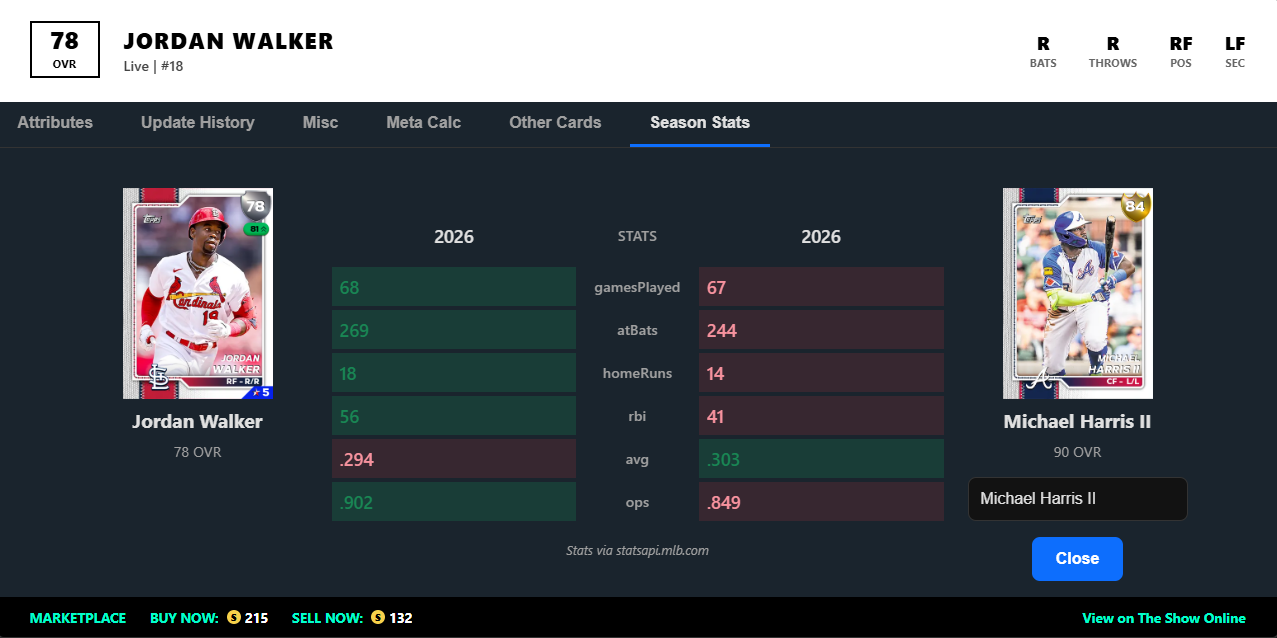Click the ops stat label
Image resolution: width=1277 pixels, height=638 pixels.
[x=637, y=502]
